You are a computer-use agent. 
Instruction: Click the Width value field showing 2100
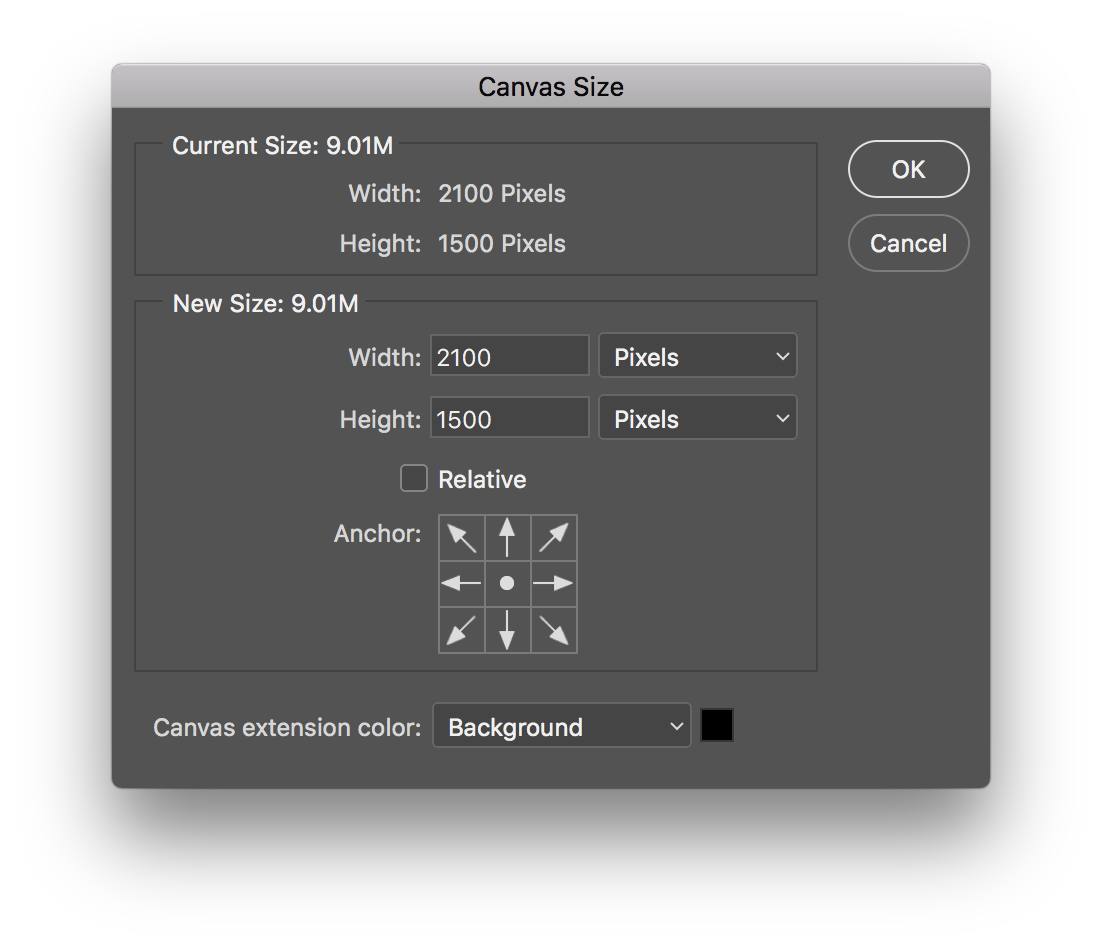508,355
